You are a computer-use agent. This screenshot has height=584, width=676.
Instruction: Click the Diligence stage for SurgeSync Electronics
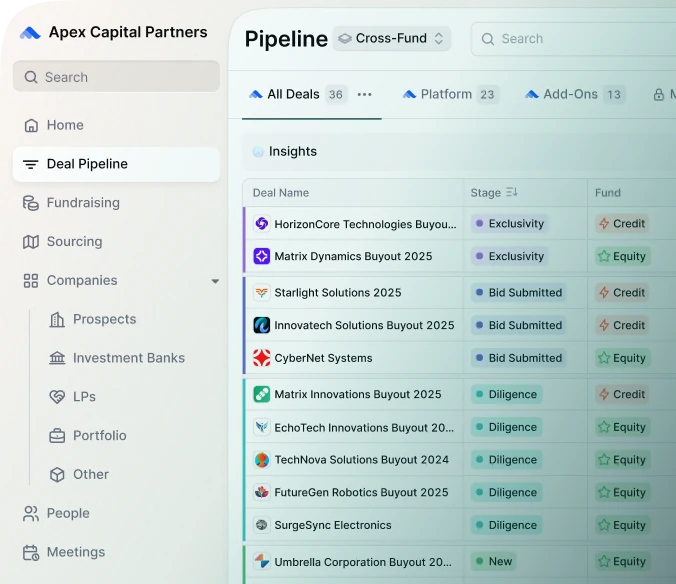(506, 525)
